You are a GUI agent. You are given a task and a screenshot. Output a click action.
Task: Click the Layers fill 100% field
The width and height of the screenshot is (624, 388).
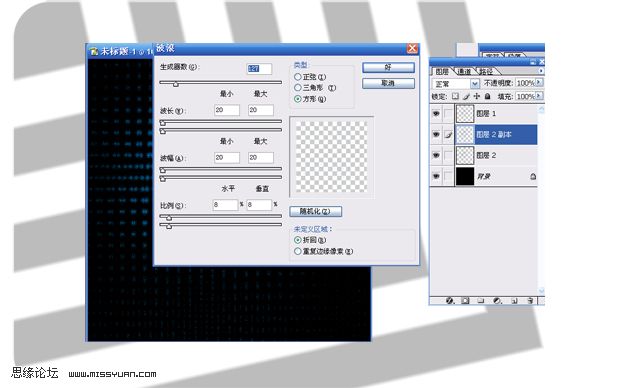525,96
